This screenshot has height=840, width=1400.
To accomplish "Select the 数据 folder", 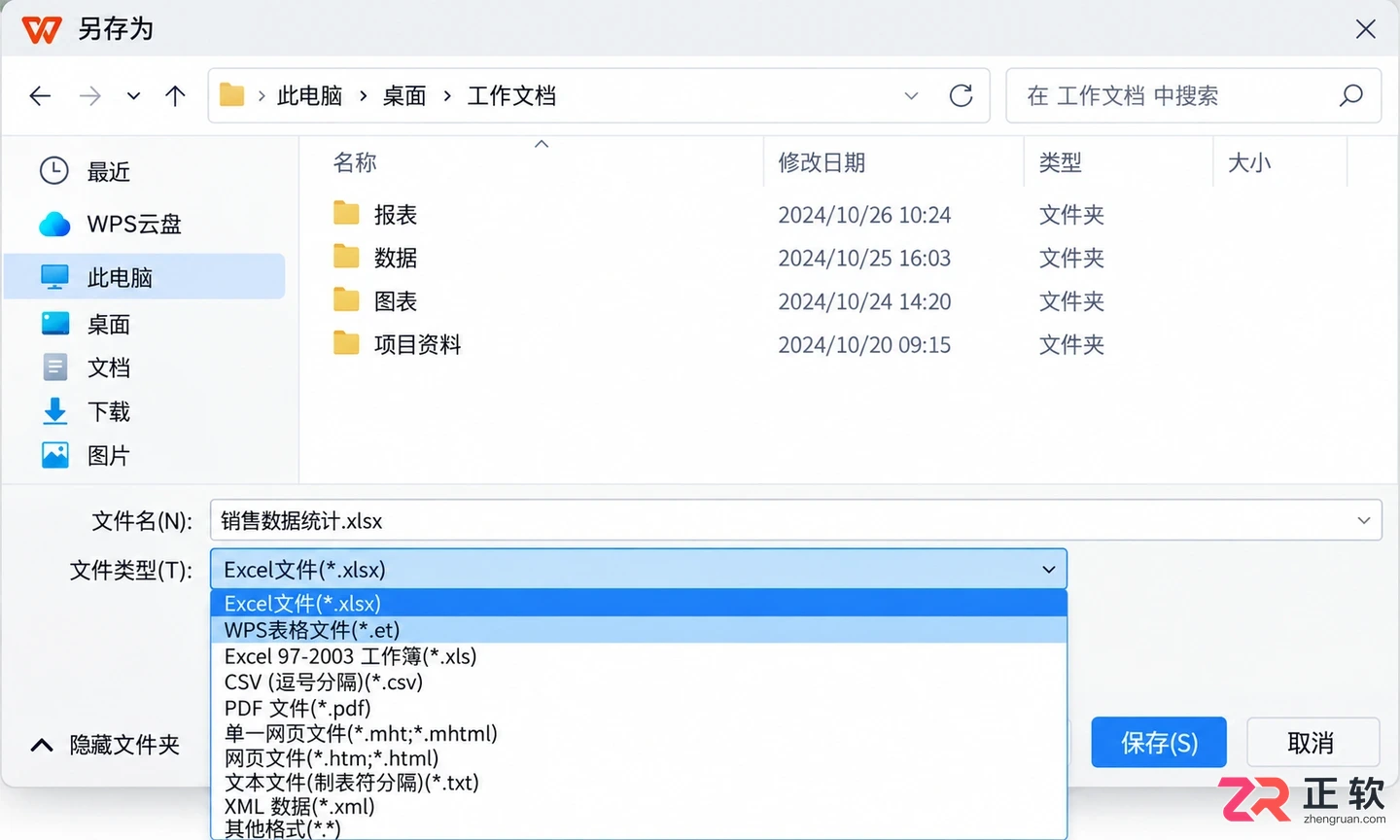I will tap(395, 258).
